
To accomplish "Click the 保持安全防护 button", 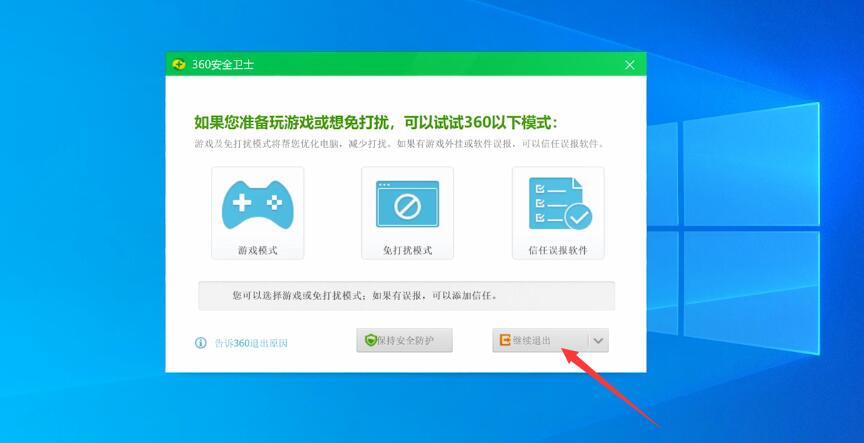I will [x=404, y=341].
